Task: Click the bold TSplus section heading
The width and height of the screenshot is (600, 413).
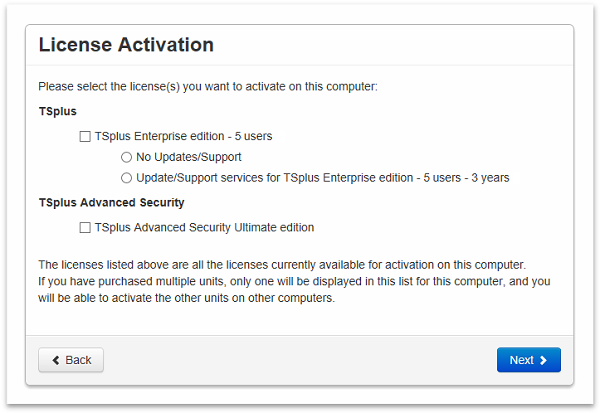Action: pos(57,112)
